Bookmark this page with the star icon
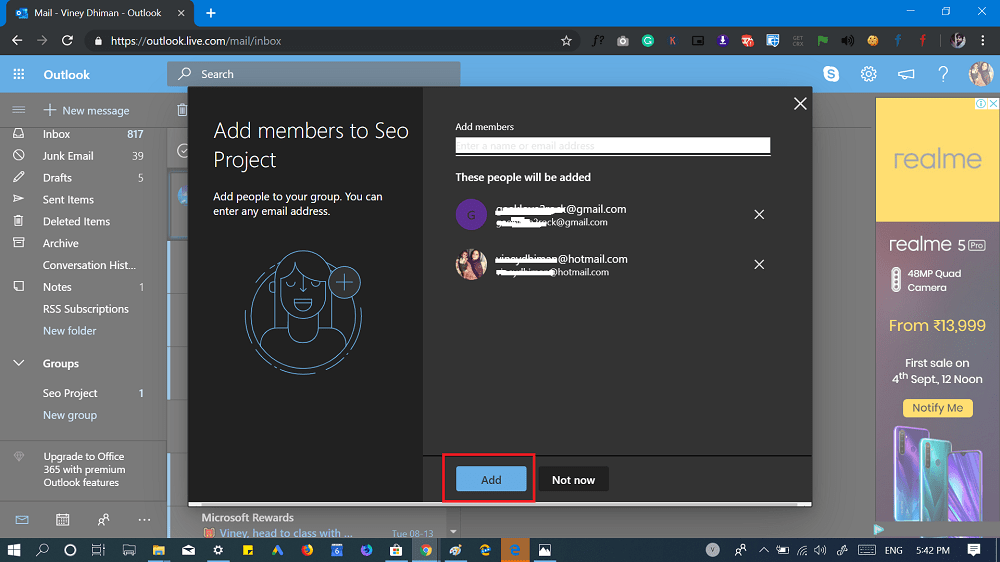The image size is (1000, 562). pos(566,41)
